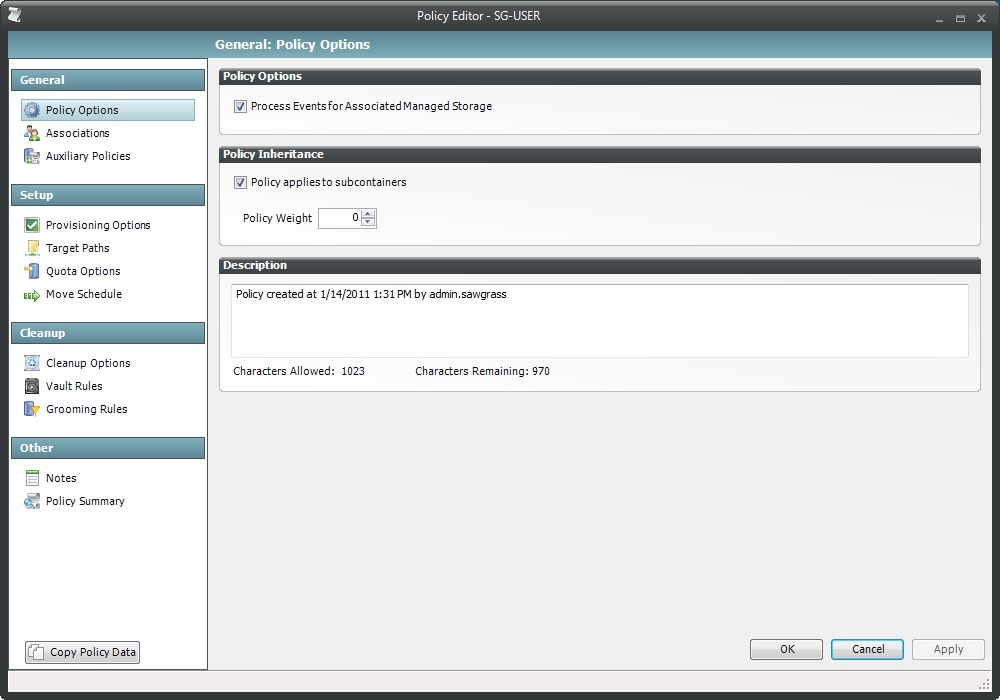Viewport: 1000px width, 700px height.
Task: Click inside the Description text box
Action: click(x=599, y=321)
